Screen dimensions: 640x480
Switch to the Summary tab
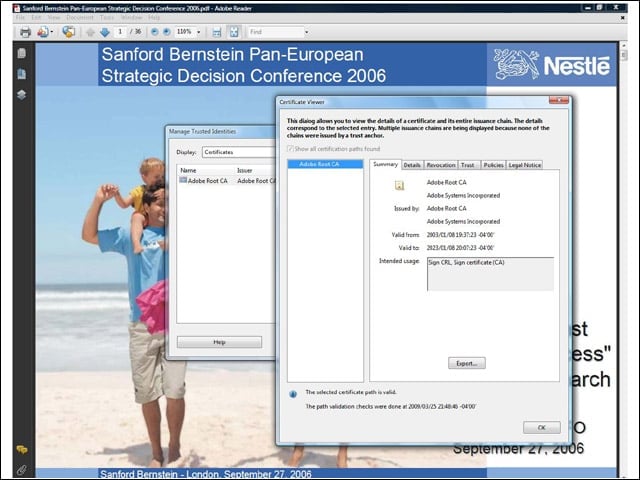(385, 164)
